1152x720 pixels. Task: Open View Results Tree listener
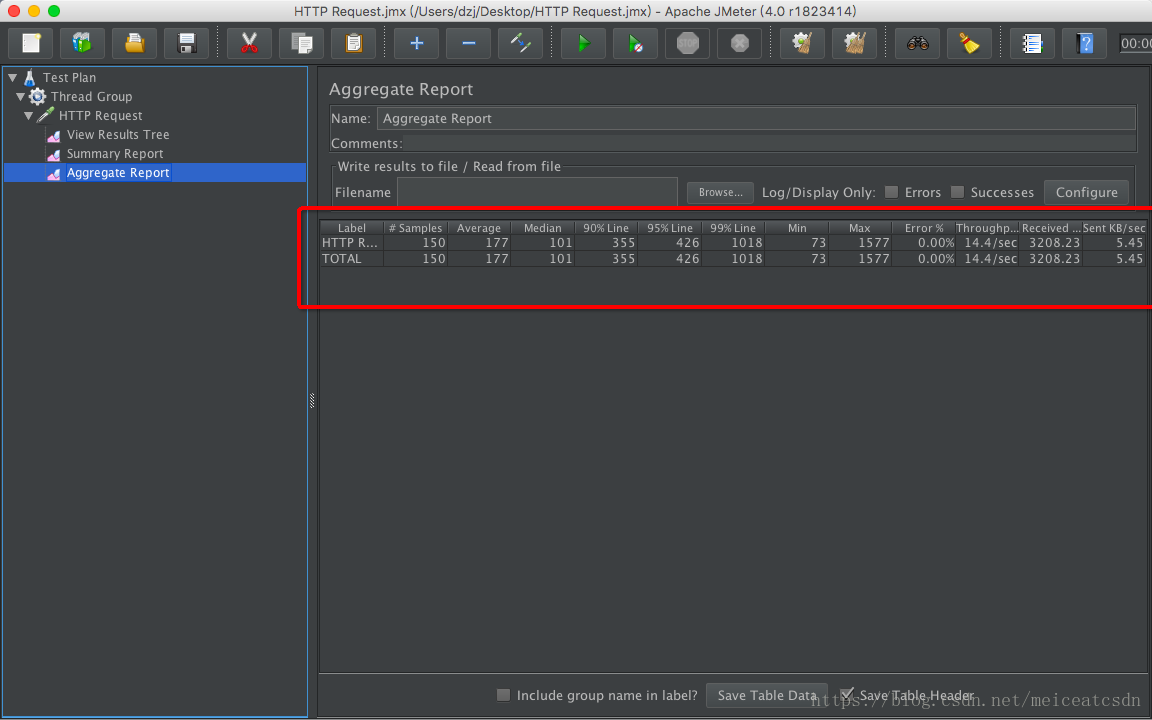point(118,134)
